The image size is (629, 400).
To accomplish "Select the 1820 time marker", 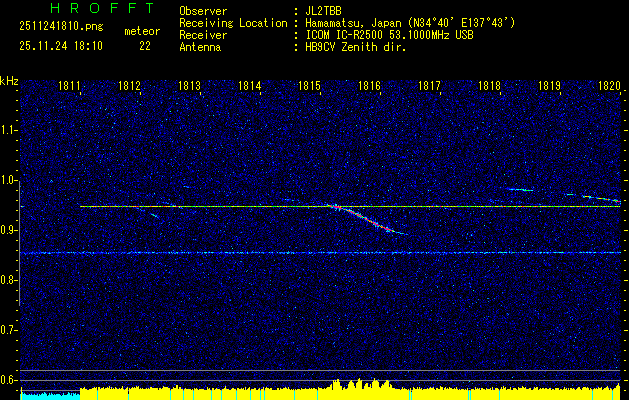I will (608, 87).
